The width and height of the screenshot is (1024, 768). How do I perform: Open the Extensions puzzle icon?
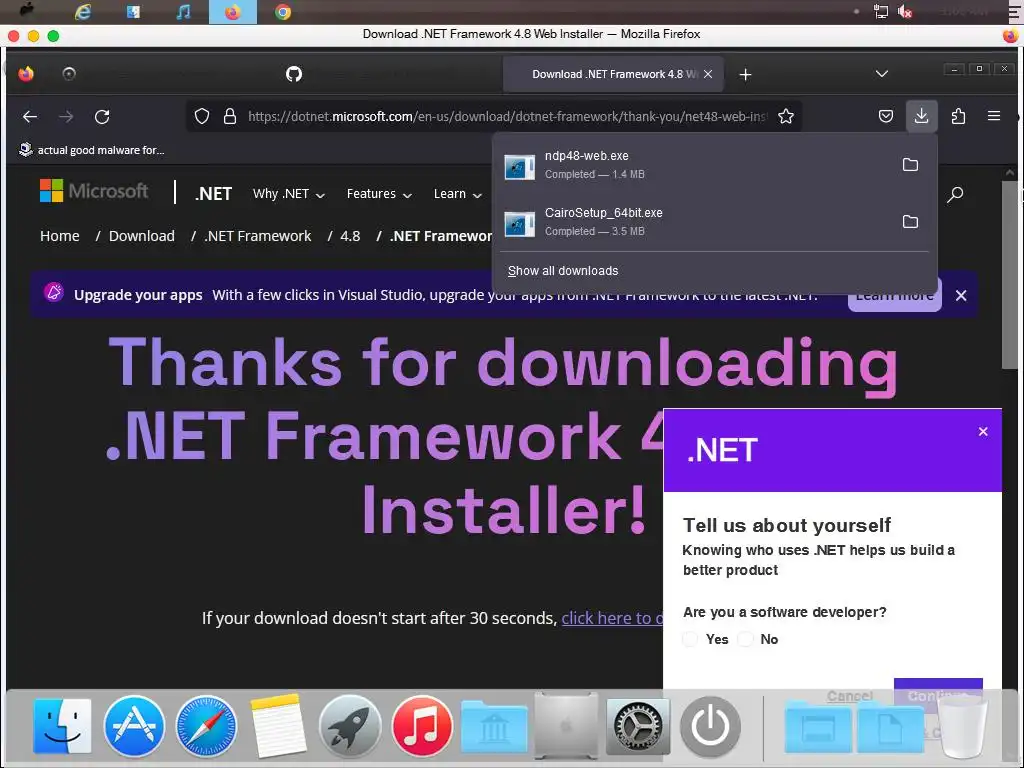tap(958, 116)
